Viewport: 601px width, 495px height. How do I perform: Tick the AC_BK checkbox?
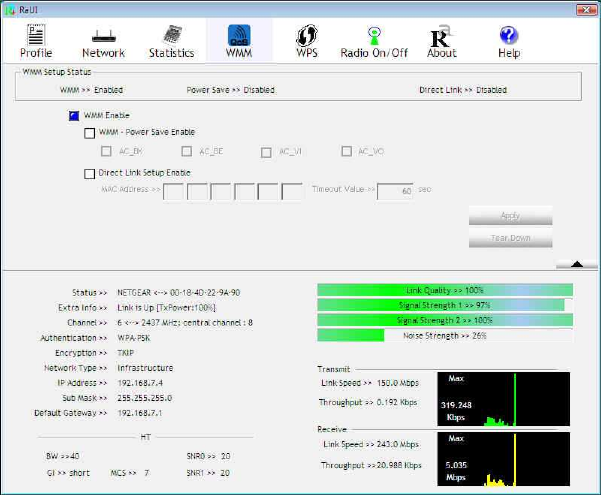[106, 151]
